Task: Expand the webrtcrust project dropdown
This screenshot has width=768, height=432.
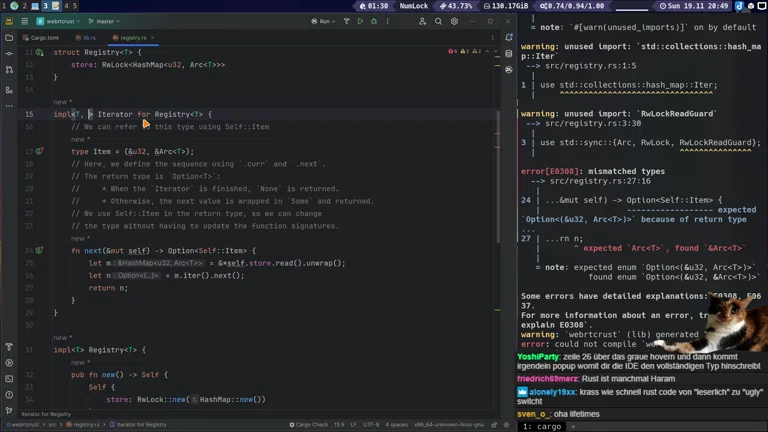Action: click(58, 21)
